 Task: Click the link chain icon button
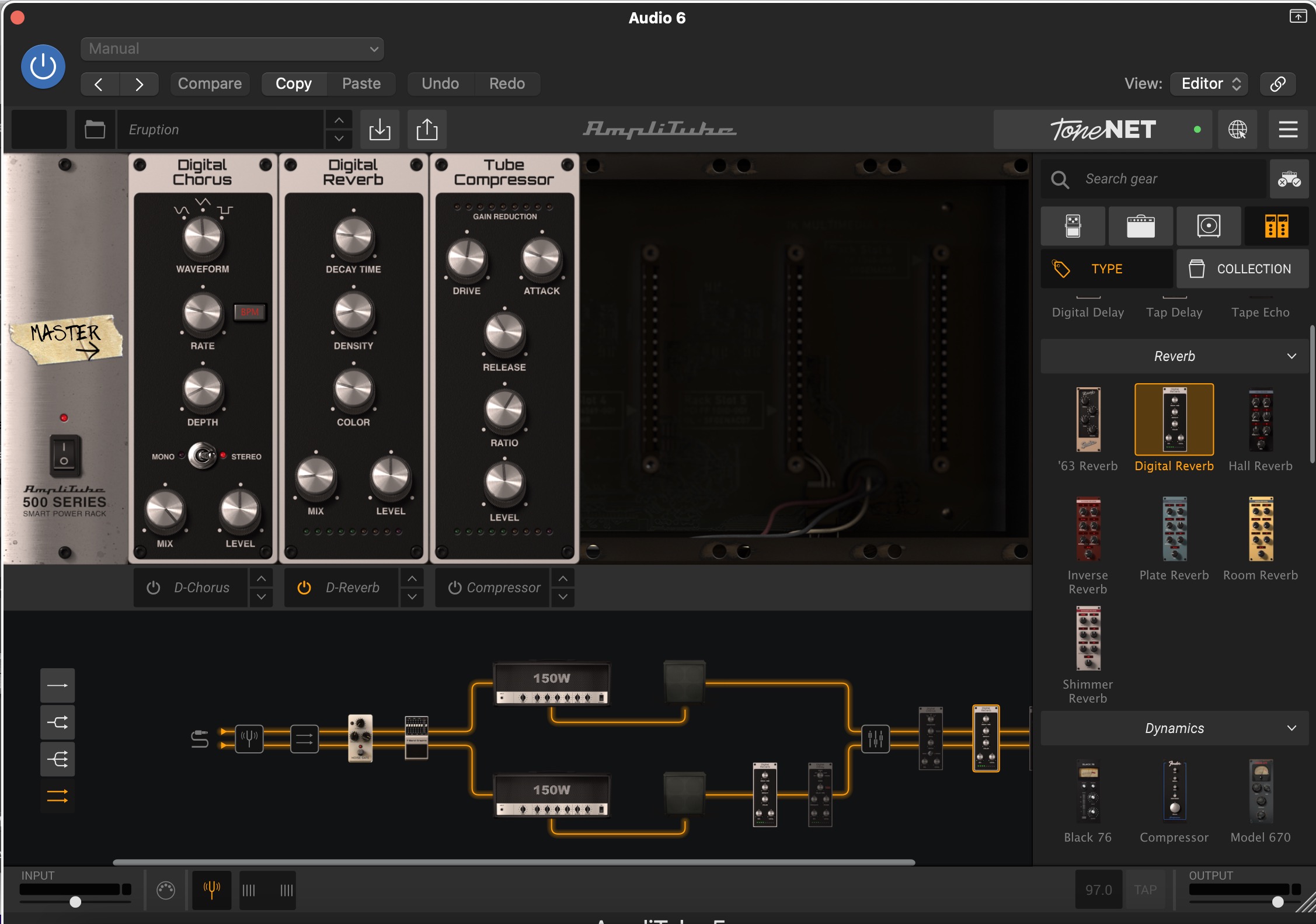1277,84
